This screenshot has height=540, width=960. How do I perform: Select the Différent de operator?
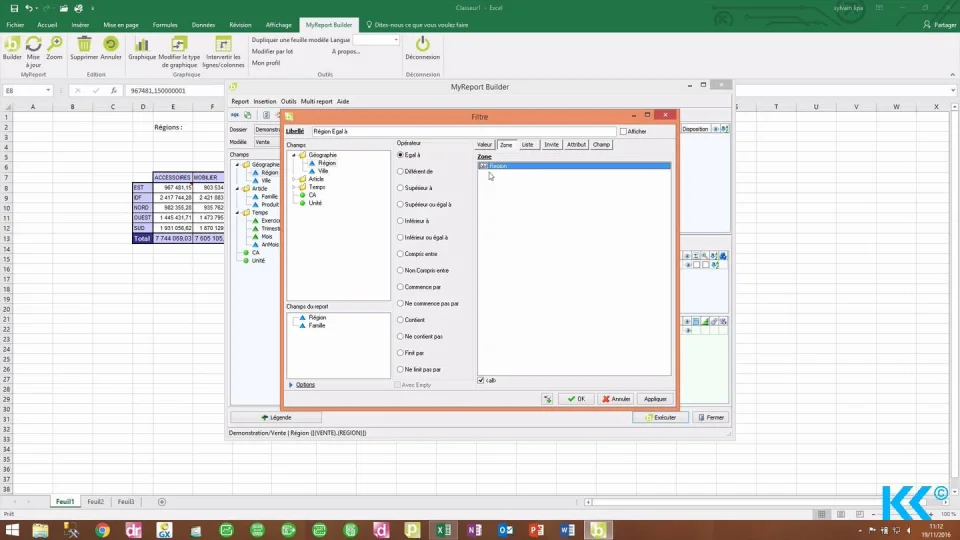[x=400, y=171]
